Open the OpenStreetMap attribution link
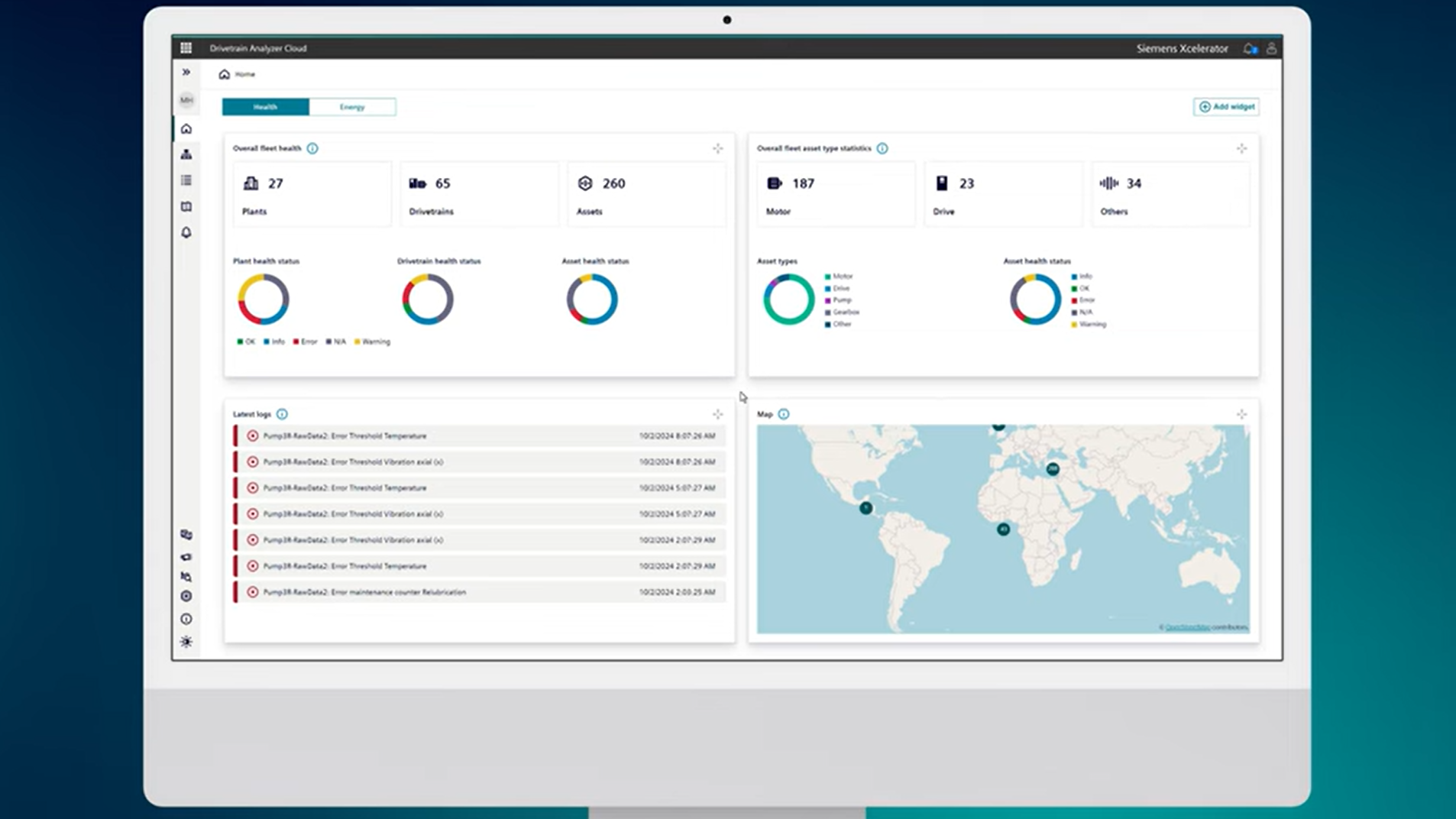Screen dimensions: 1456x819 click(x=1188, y=627)
